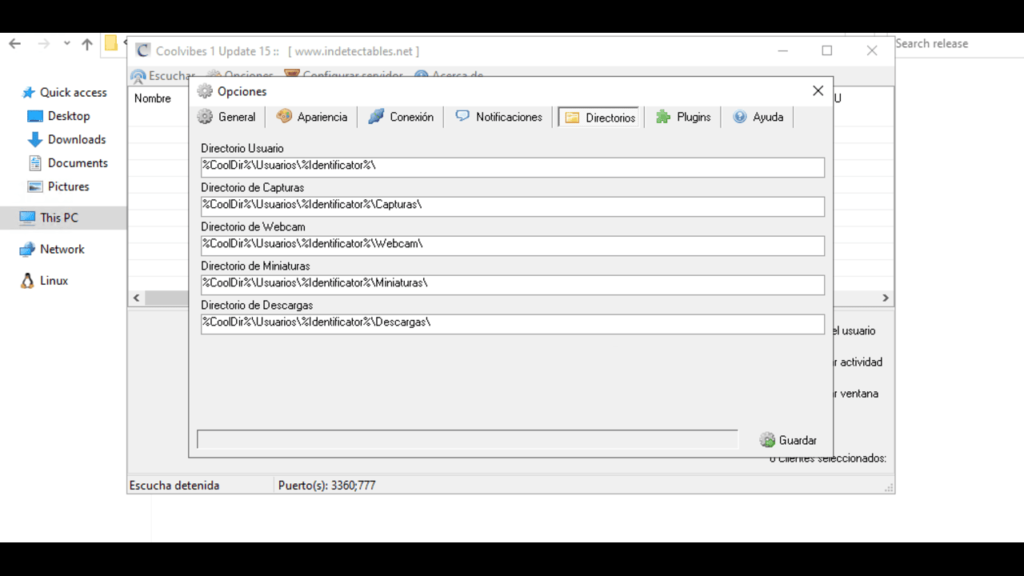1024x576 pixels.
Task: Click the Explorer up arrow
Action: tap(87, 44)
